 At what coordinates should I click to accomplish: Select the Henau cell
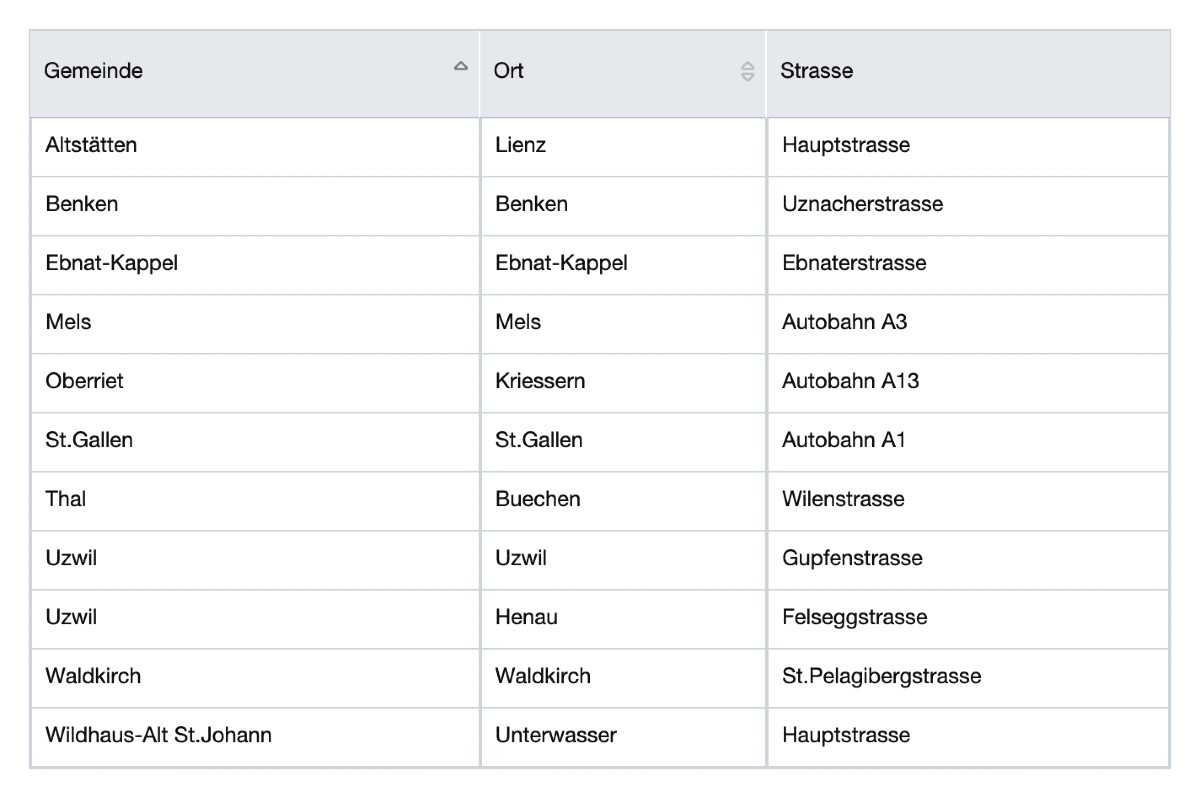[526, 617]
